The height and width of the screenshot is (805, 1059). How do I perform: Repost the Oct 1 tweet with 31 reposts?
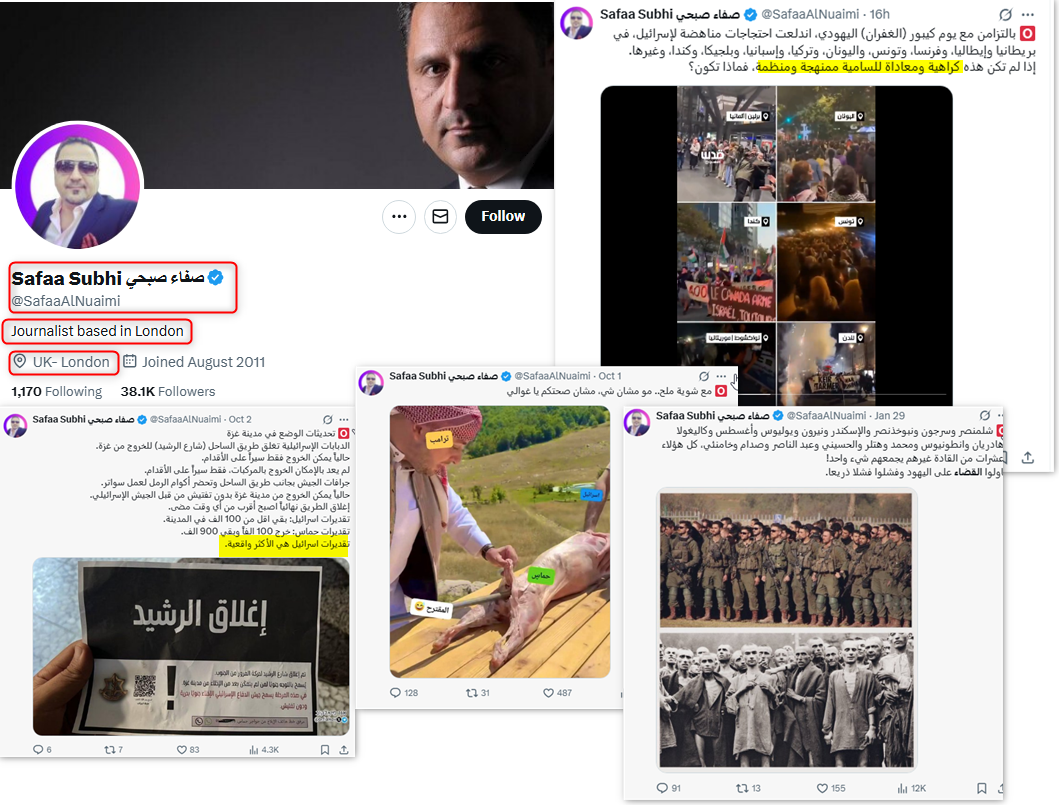point(477,693)
